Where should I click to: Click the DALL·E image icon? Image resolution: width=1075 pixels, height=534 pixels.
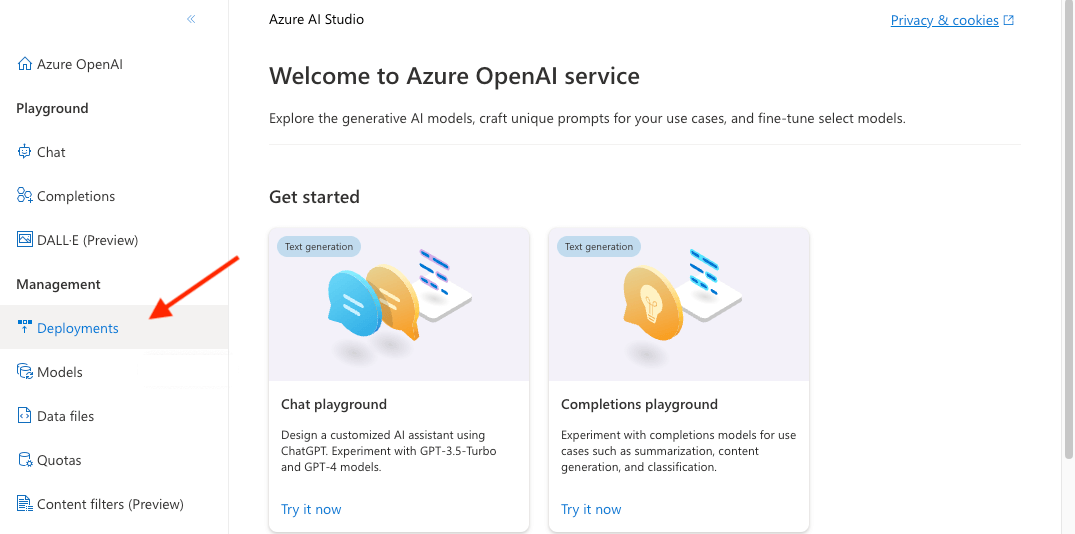pos(25,240)
